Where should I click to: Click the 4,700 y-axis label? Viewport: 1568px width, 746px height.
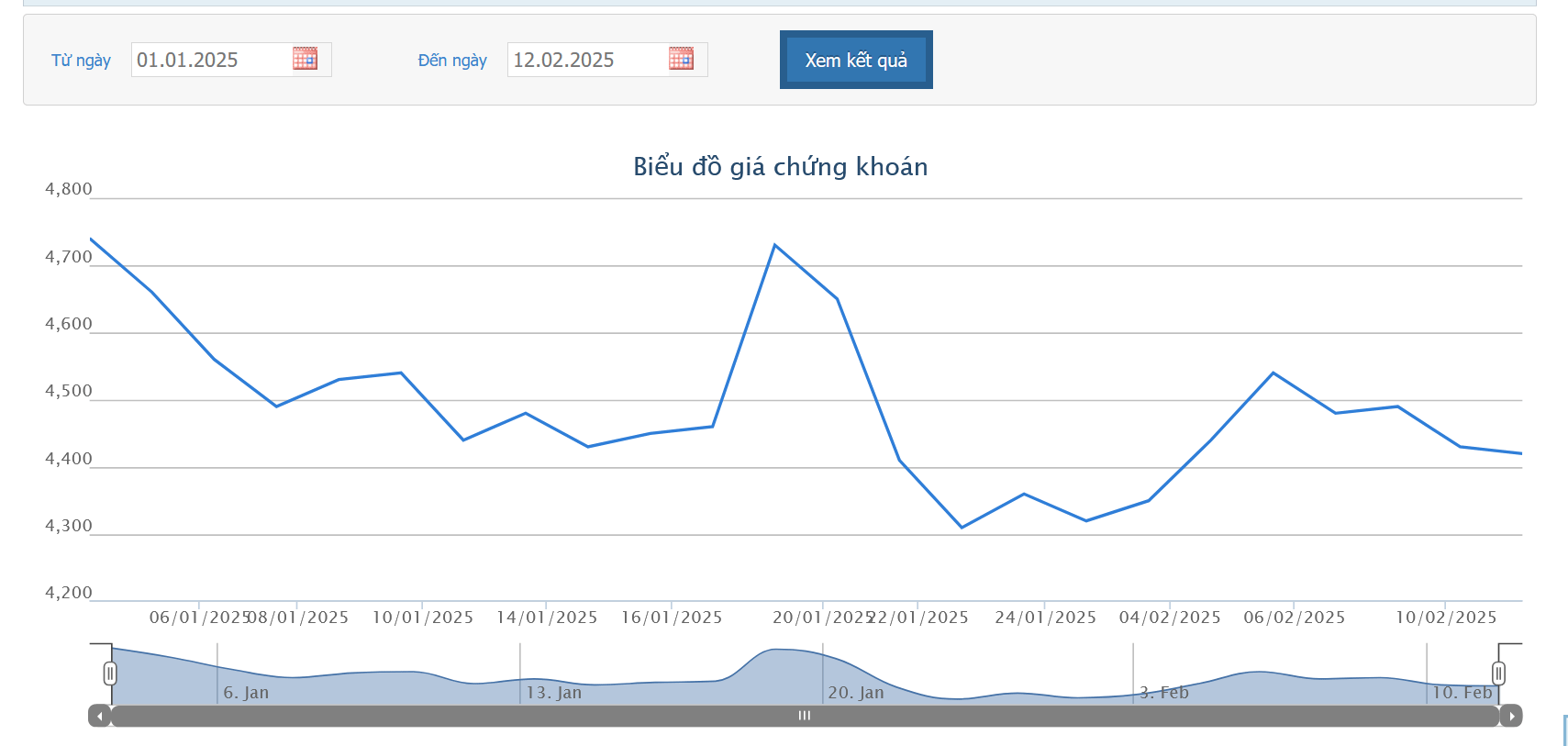point(69,257)
